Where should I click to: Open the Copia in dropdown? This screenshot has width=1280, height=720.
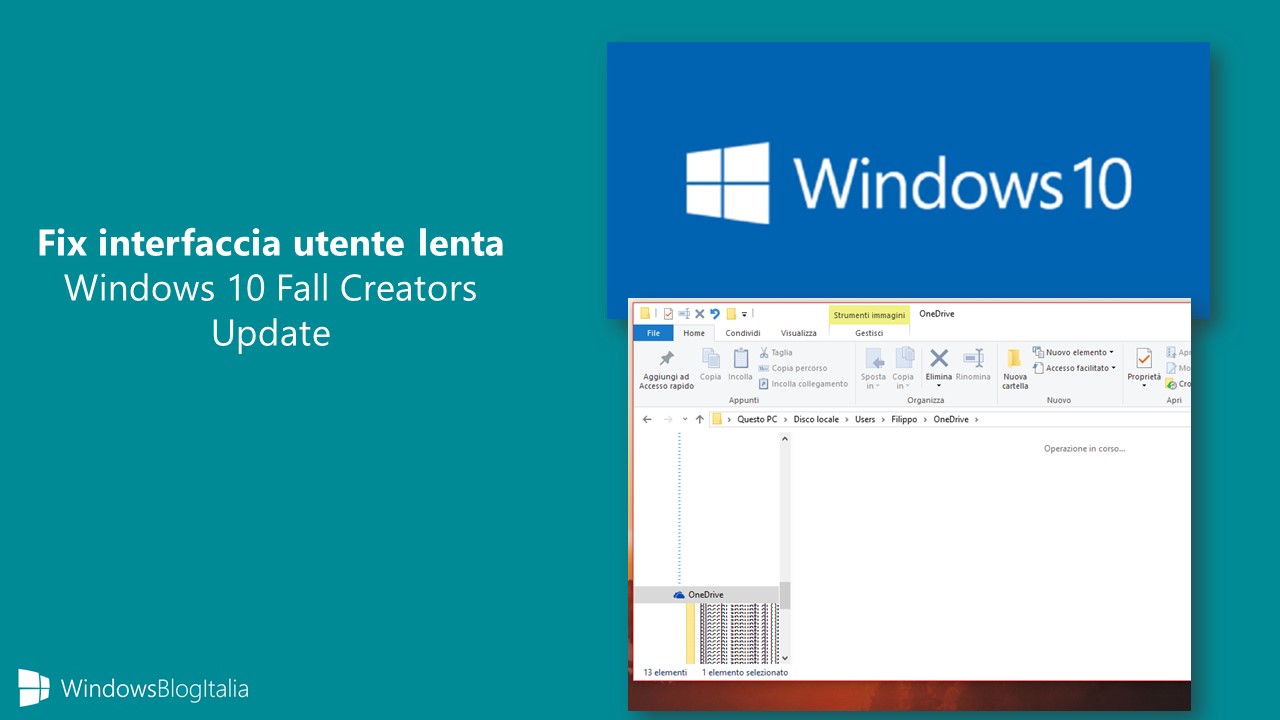point(904,369)
